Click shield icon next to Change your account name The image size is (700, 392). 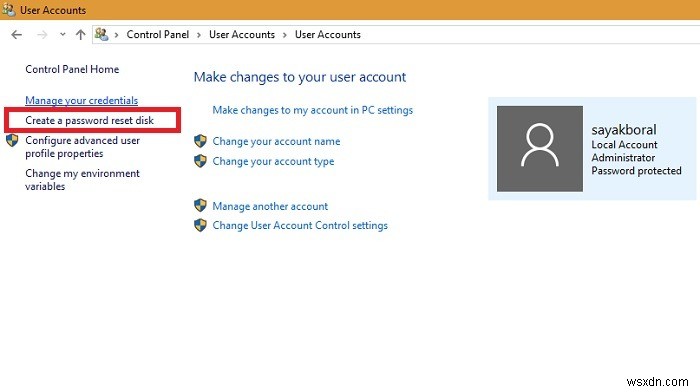[200, 141]
